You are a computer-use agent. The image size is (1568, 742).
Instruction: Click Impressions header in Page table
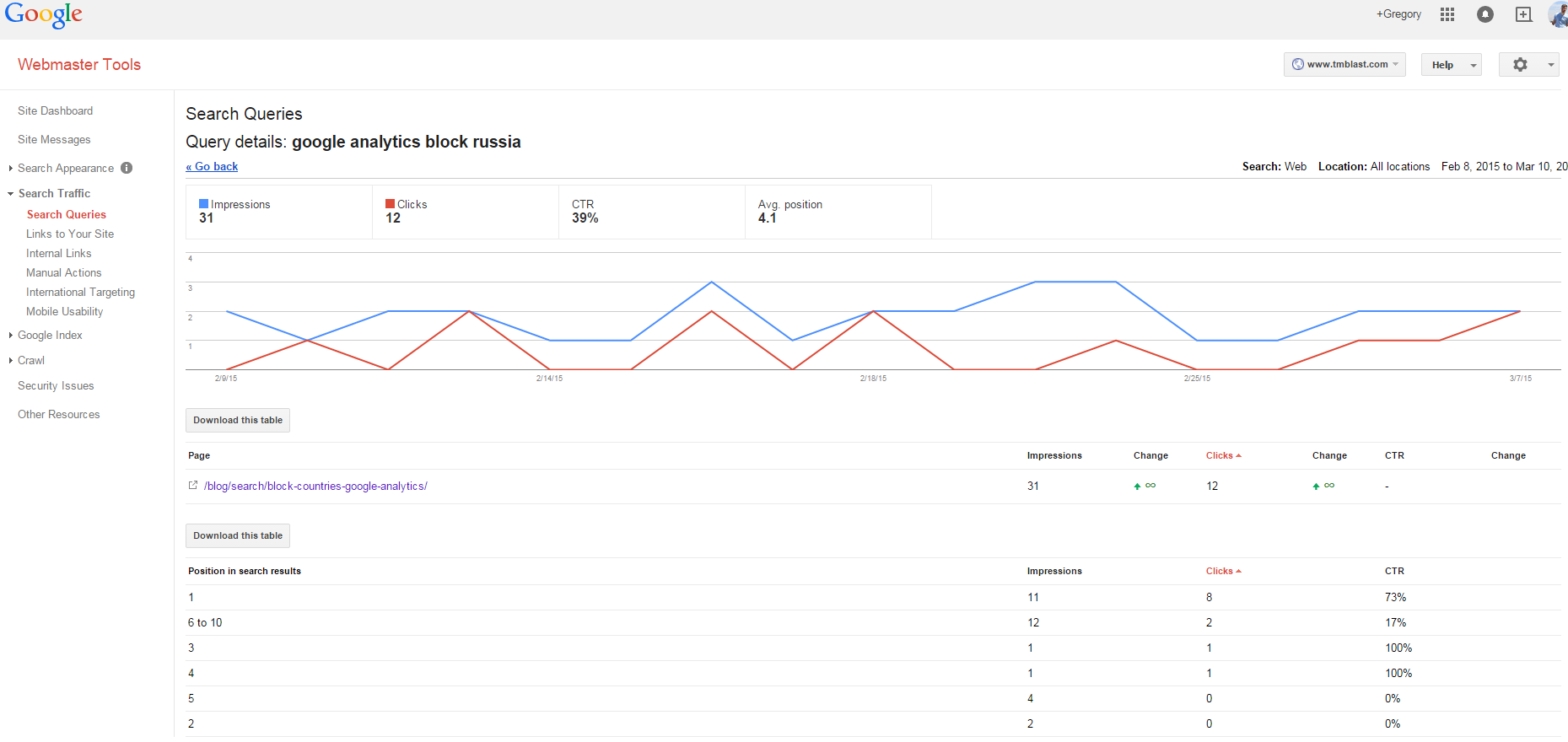point(1054,455)
